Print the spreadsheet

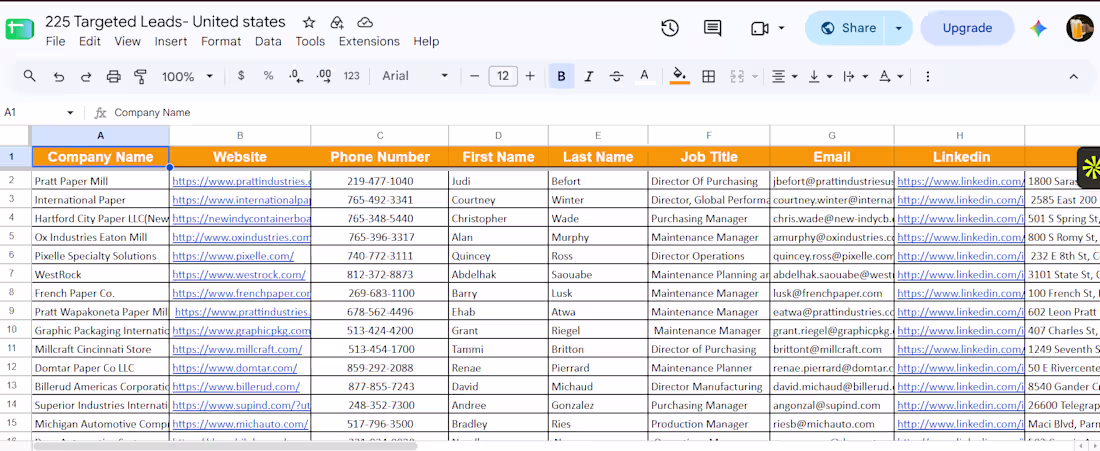tap(114, 76)
